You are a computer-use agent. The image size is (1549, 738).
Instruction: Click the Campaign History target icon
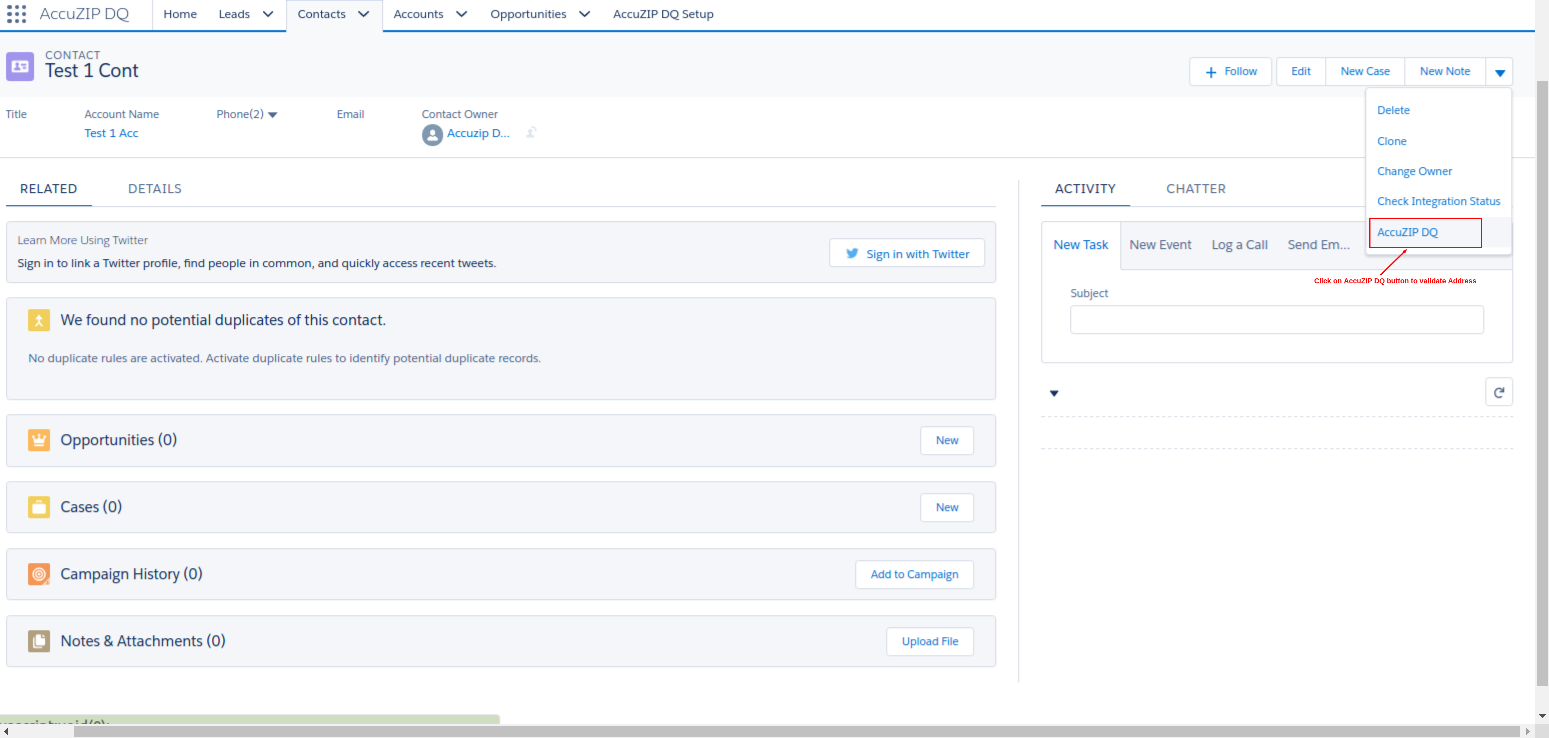click(x=38, y=574)
